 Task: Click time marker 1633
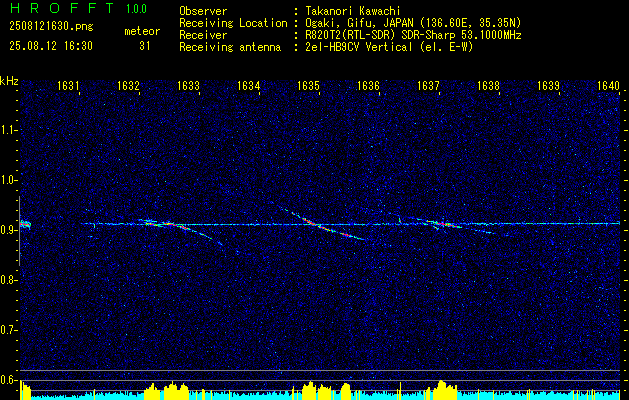click(188, 85)
